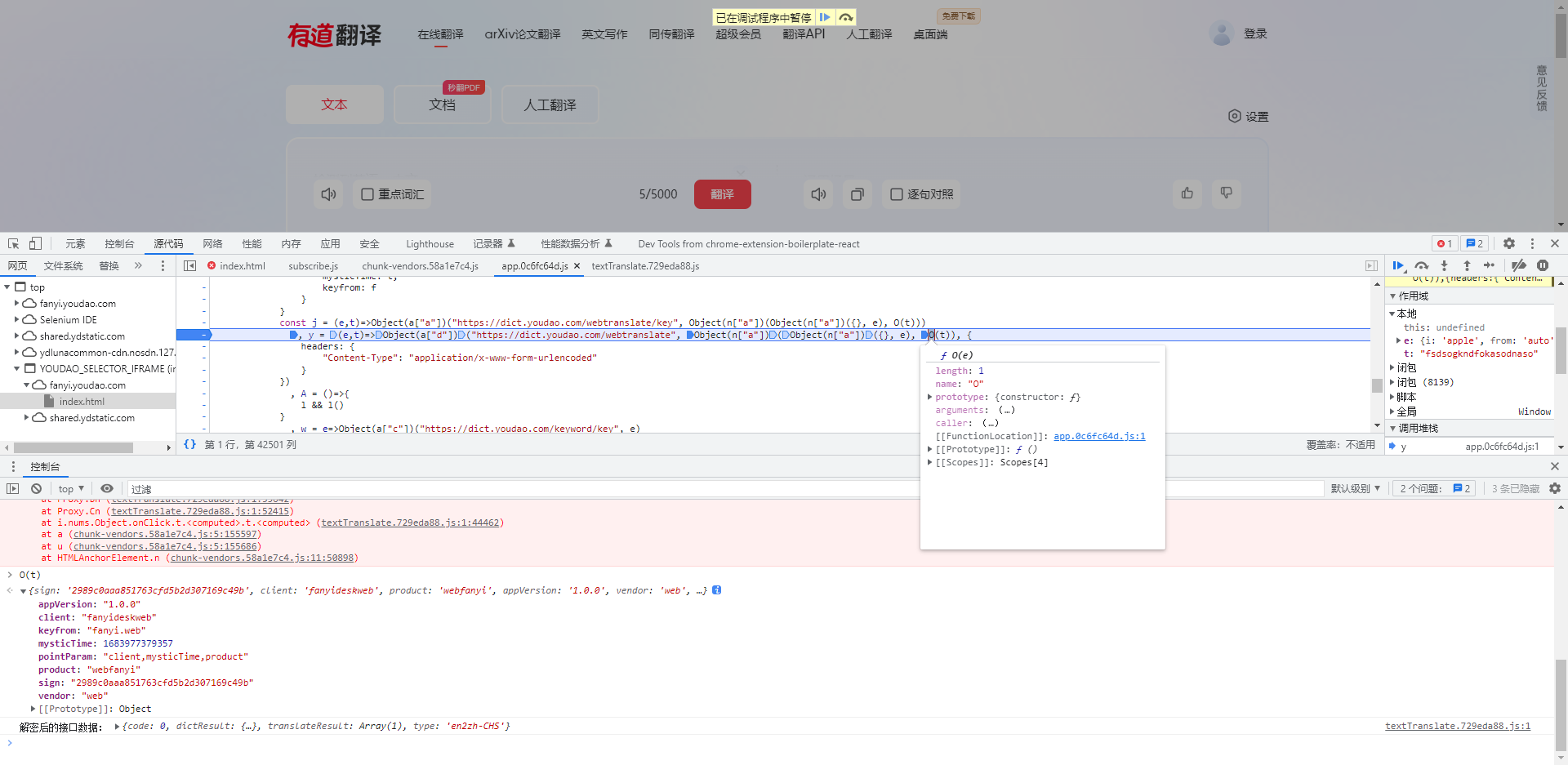Click the step into function button
The width and height of the screenshot is (1568, 765).
pyautogui.click(x=1444, y=265)
